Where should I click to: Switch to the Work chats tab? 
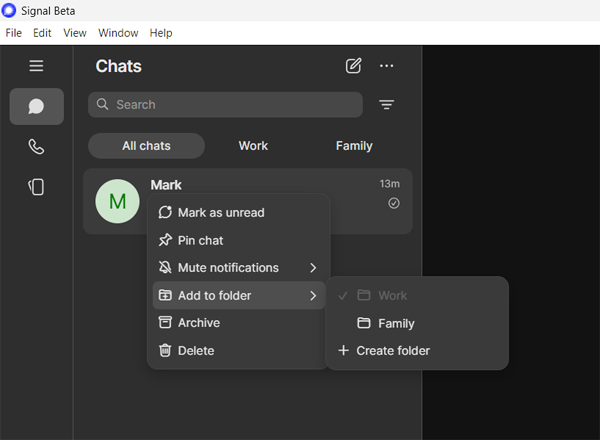pyautogui.click(x=253, y=146)
